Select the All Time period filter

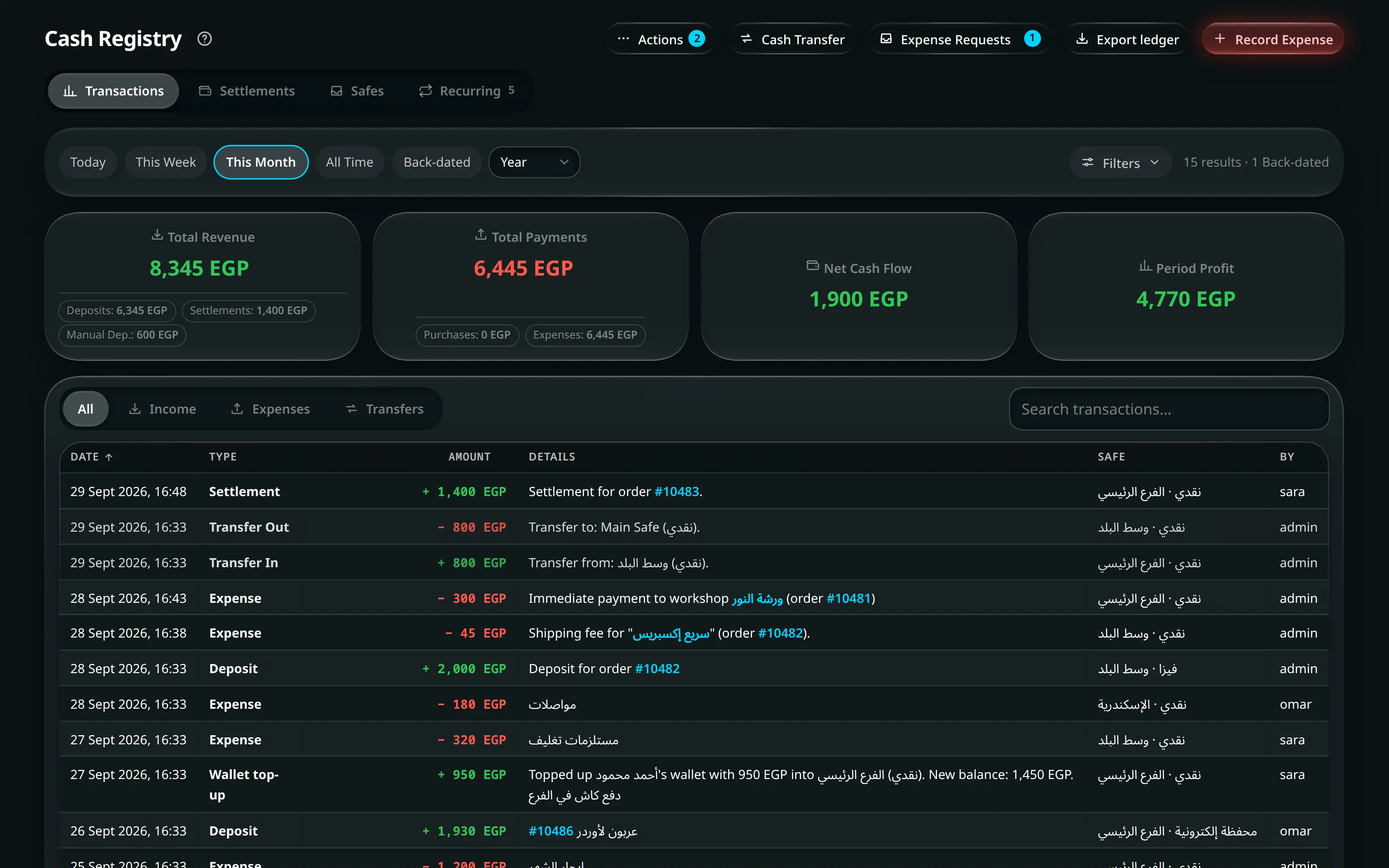[349, 162]
